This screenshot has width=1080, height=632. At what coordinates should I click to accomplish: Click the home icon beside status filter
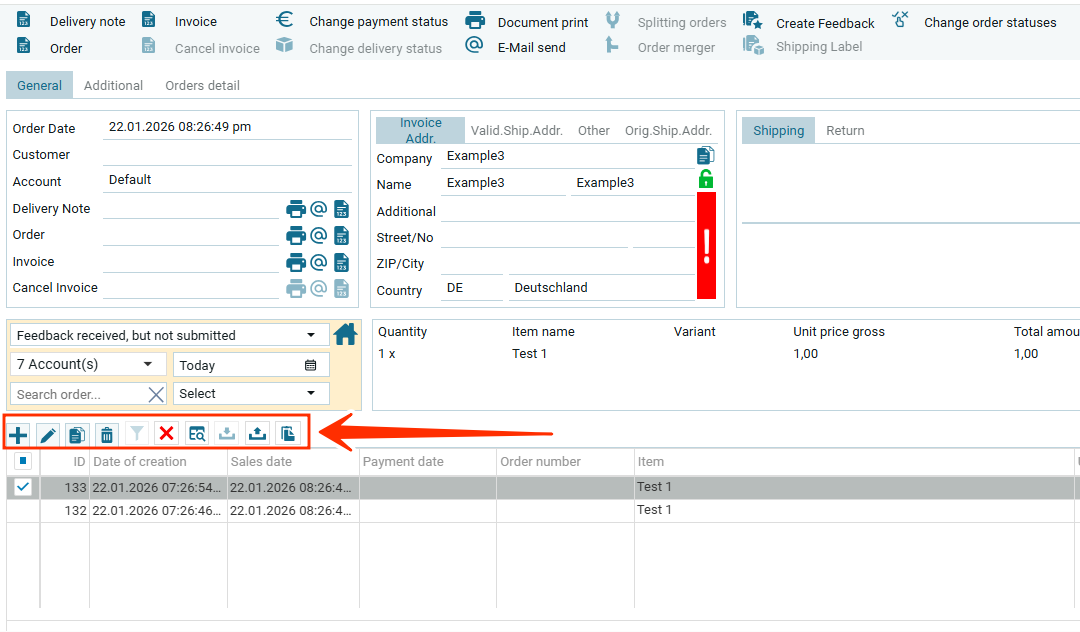[x=345, y=334]
